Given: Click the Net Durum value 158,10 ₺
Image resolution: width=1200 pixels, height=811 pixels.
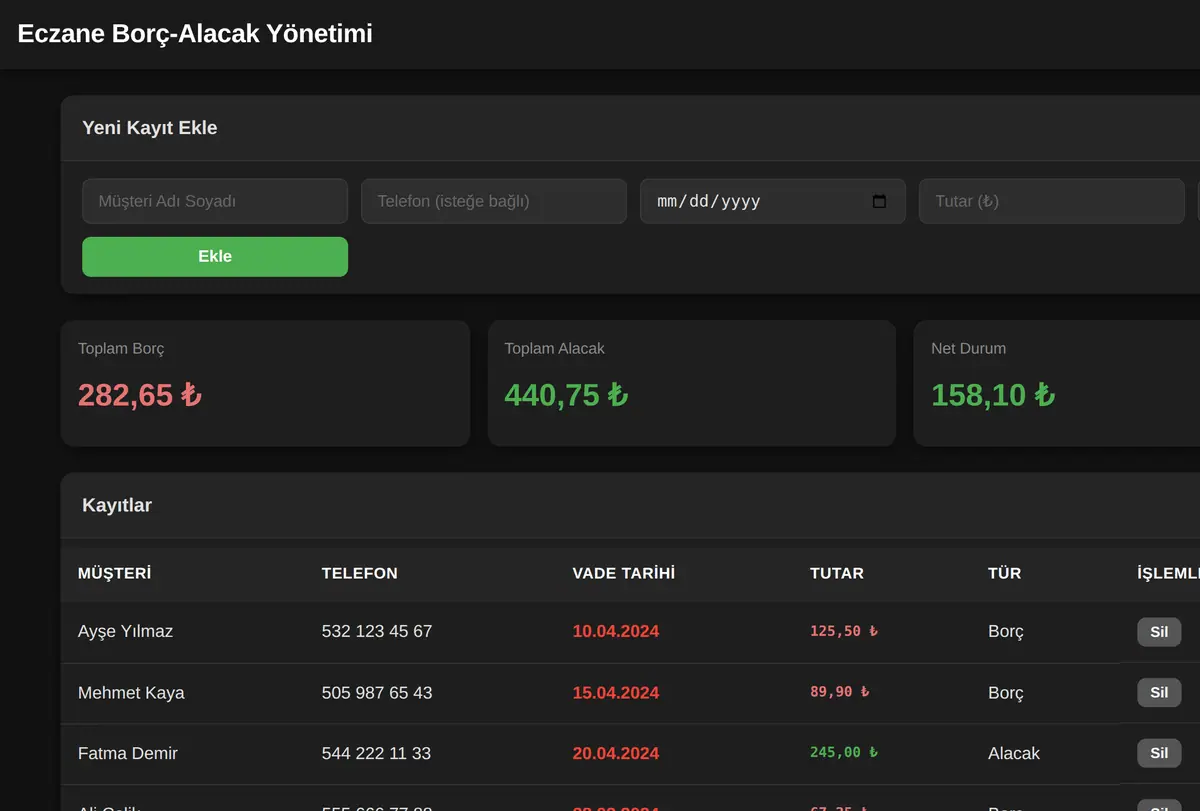Looking at the screenshot, I should tap(993, 395).
